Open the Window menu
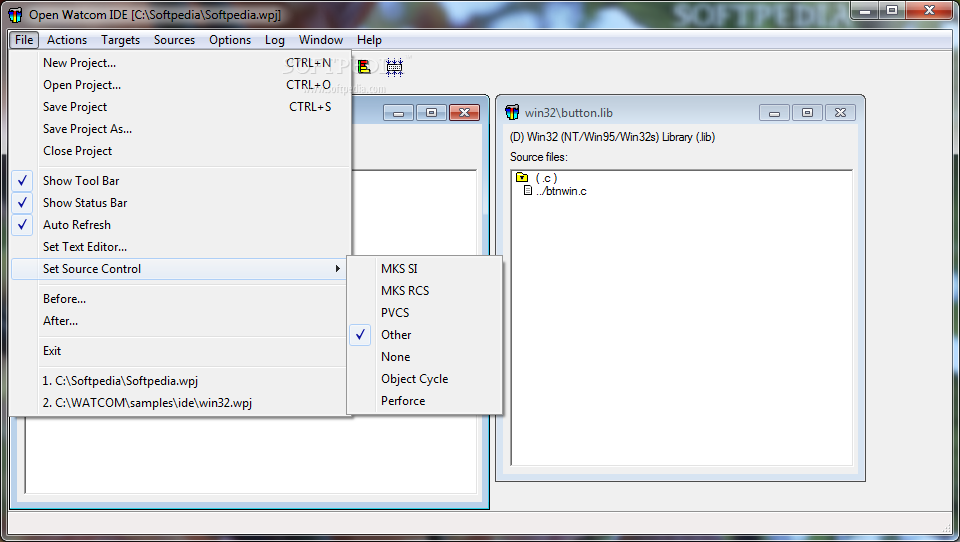Screen dimensions: 960x542 [x=321, y=40]
